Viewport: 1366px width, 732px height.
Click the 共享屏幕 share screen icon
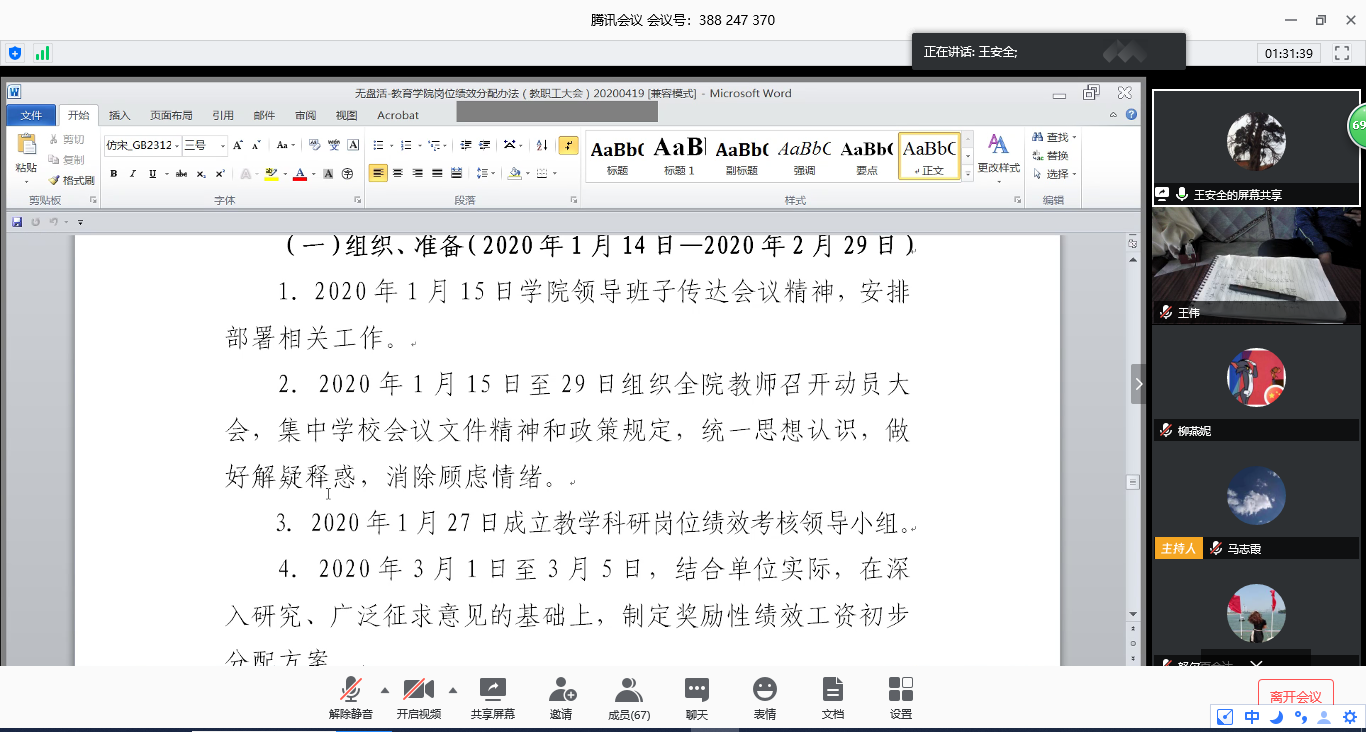492,691
